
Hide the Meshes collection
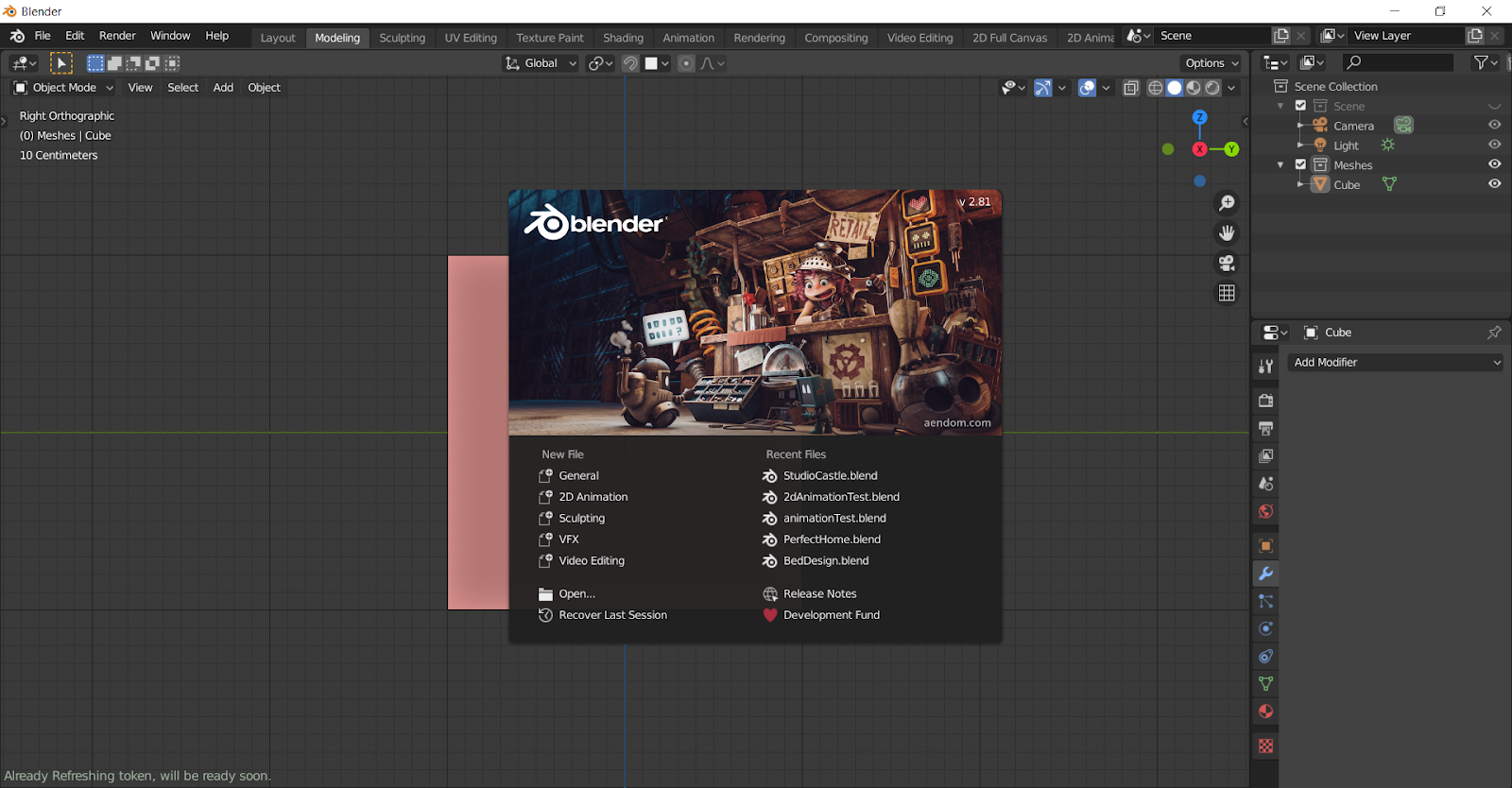[1494, 164]
